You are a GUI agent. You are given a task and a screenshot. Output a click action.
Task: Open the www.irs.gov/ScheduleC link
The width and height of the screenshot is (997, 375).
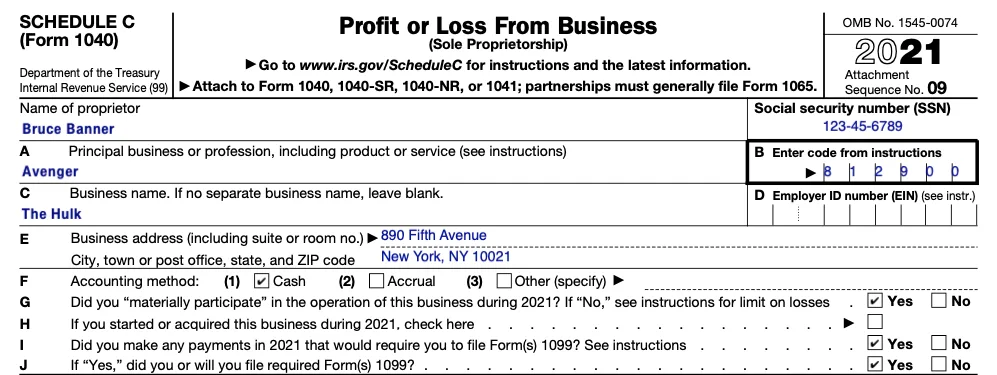(x=380, y=65)
